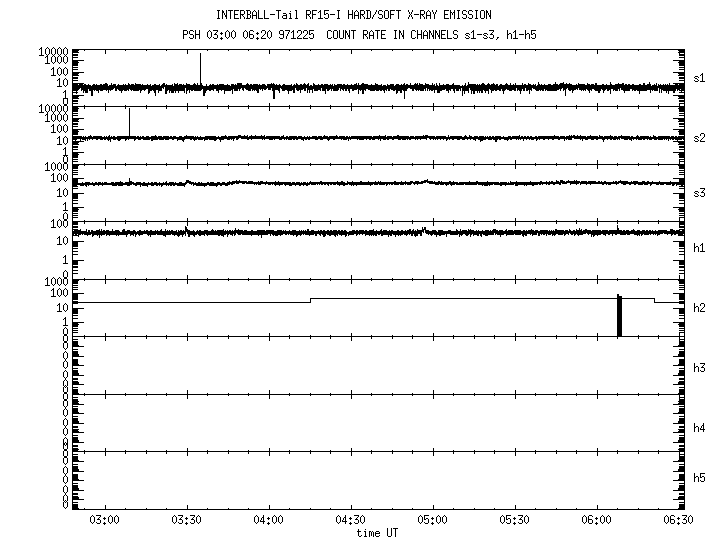Click the h3 channel label

coord(701,368)
